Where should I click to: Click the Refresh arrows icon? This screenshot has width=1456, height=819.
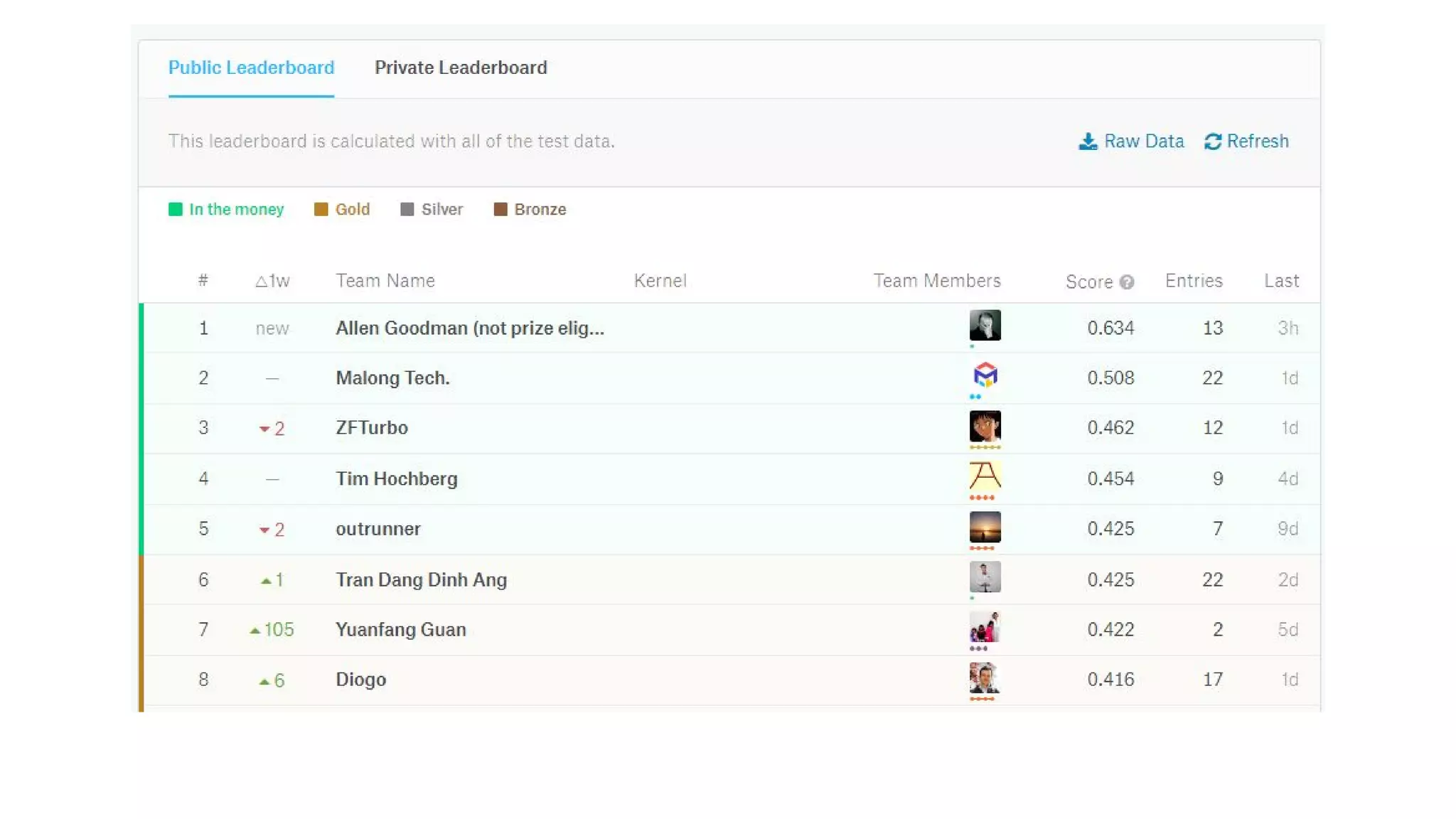1212,141
